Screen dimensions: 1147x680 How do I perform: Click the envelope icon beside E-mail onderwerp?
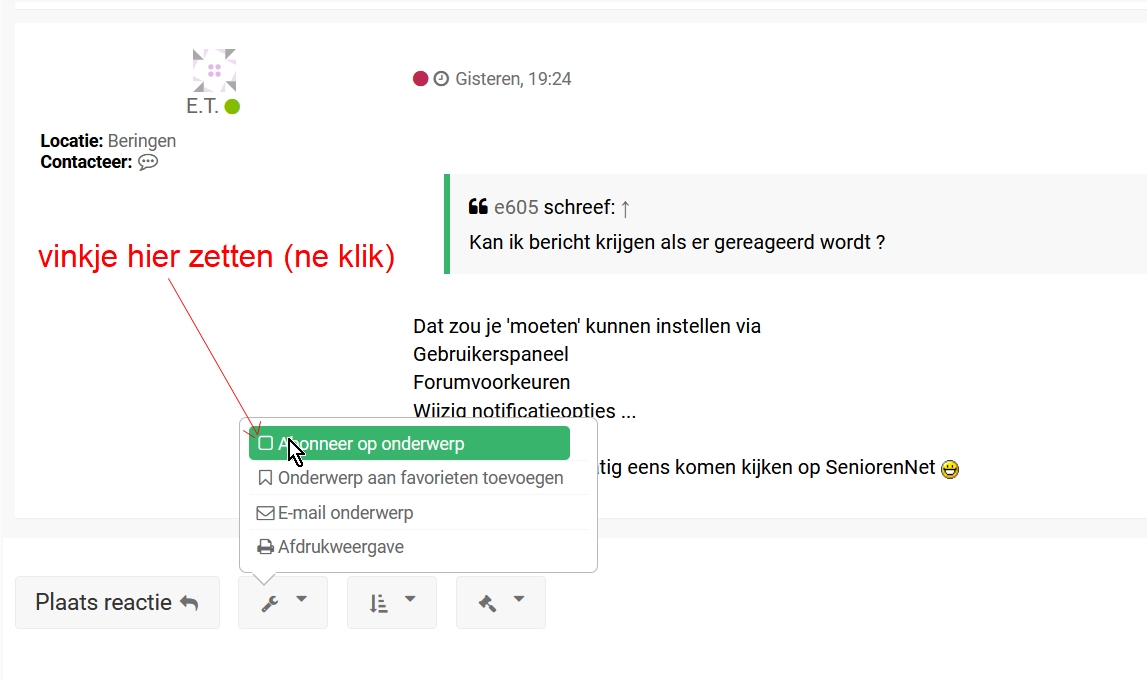(266, 512)
